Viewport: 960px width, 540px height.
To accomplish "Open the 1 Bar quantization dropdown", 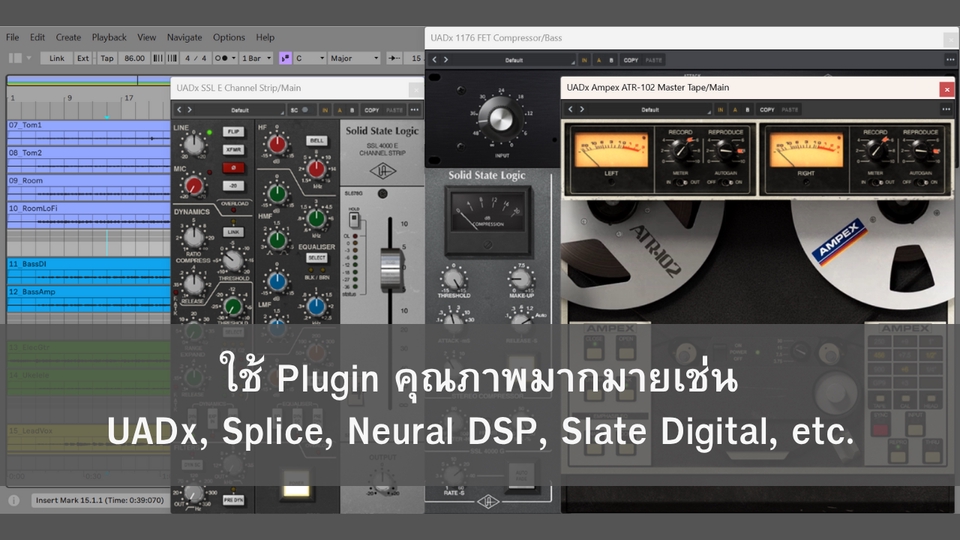I will pos(256,58).
